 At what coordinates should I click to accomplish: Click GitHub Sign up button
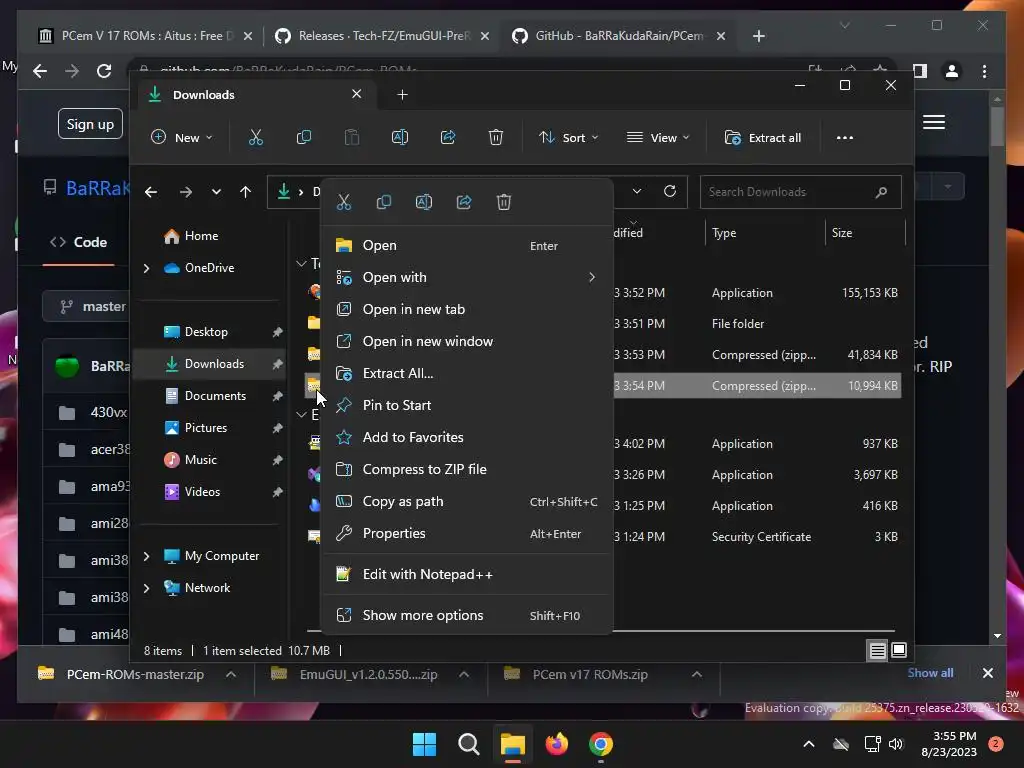90,124
